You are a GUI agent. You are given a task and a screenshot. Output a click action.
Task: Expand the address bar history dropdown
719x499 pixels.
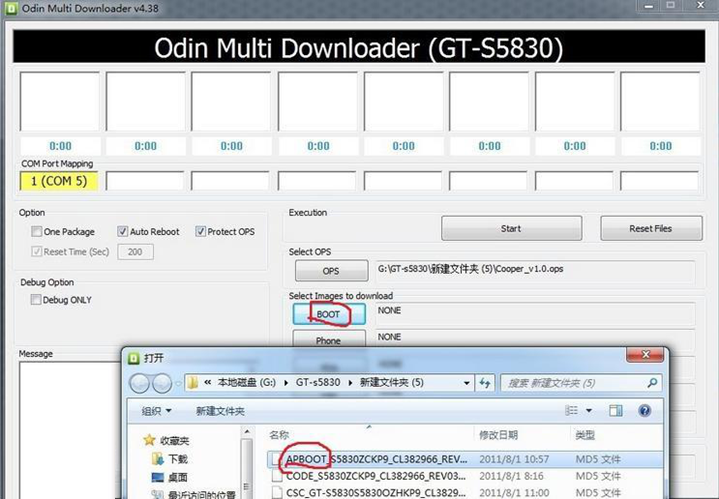(466, 383)
